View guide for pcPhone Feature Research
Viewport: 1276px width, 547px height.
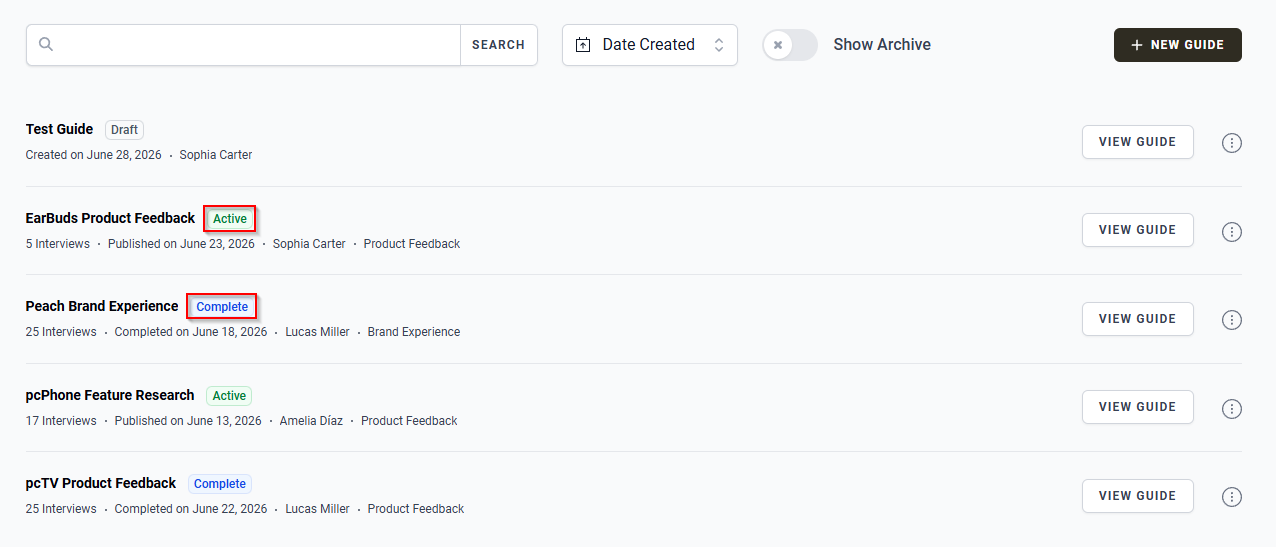[1138, 407]
